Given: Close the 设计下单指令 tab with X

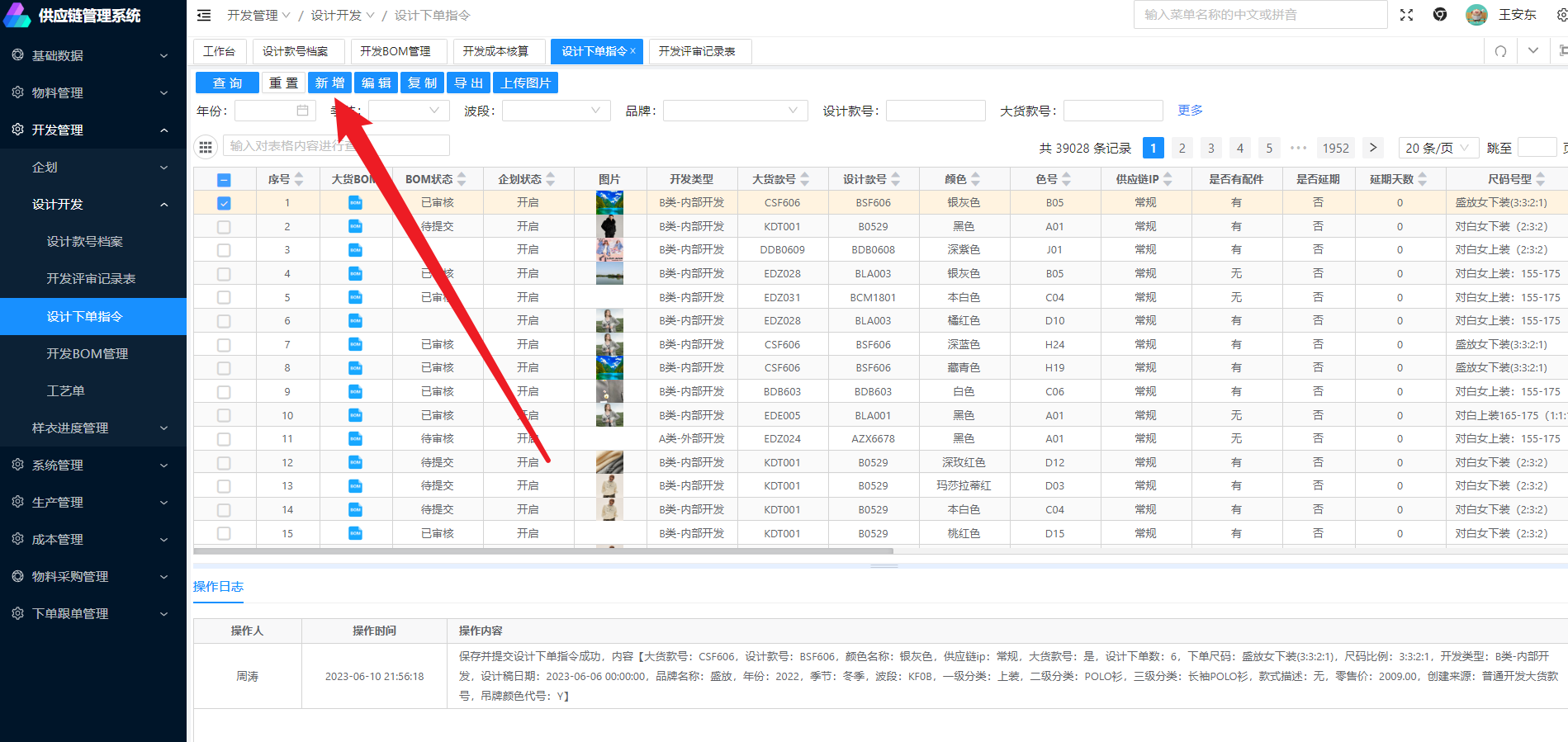Looking at the screenshot, I should [x=633, y=51].
